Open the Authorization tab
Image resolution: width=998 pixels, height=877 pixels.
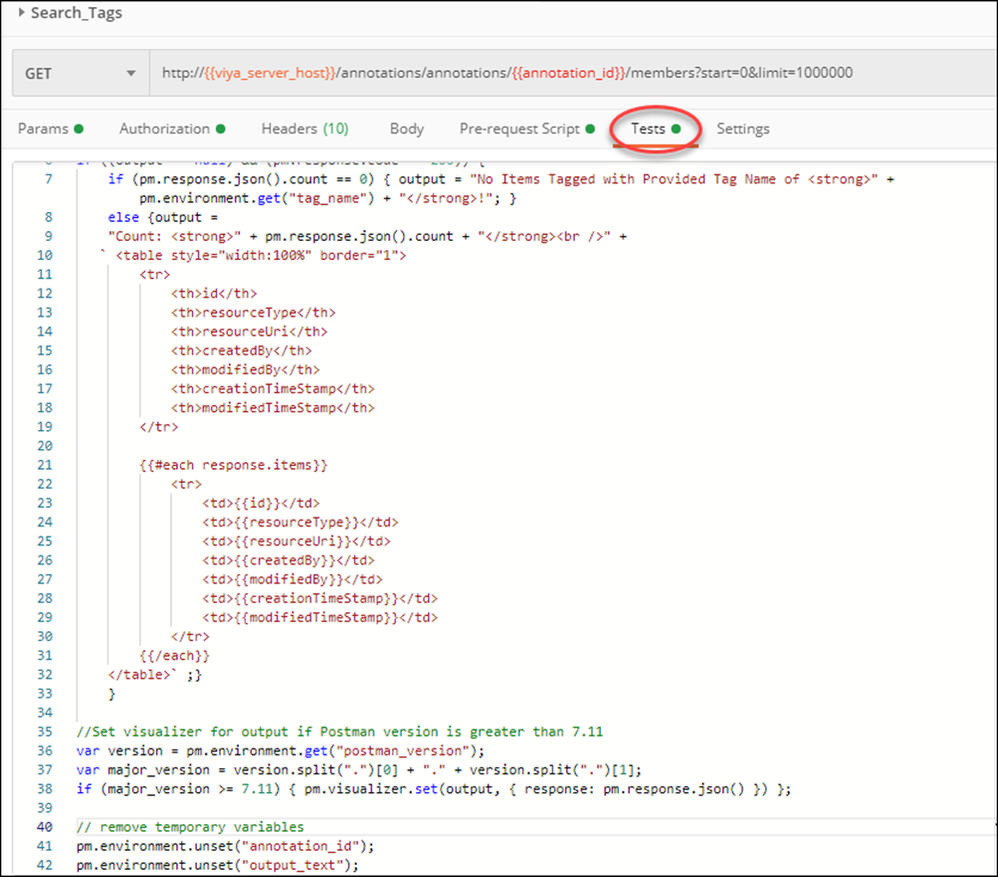point(172,129)
